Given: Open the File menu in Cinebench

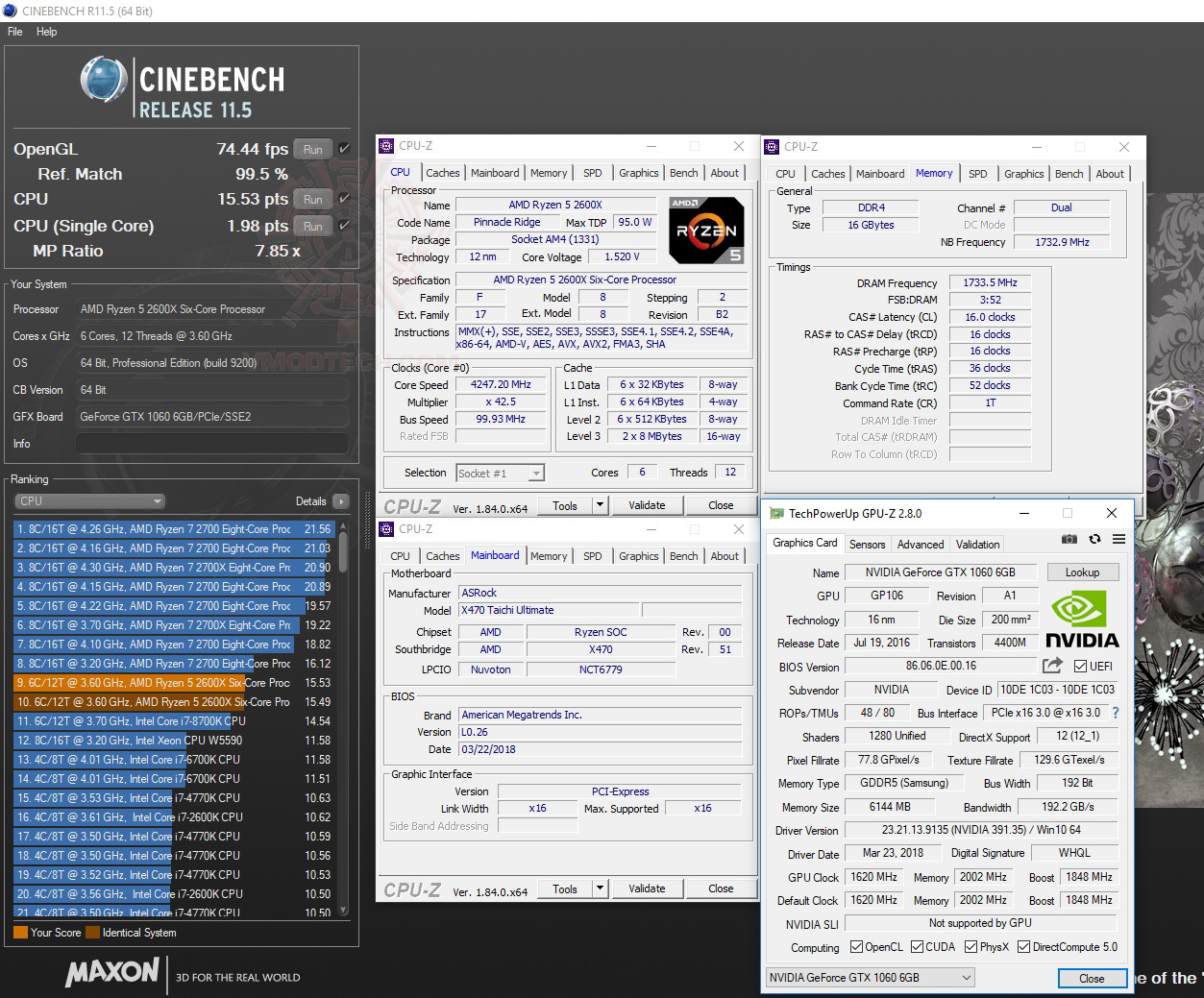Looking at the screenshot, I should (x=14, y=32).
